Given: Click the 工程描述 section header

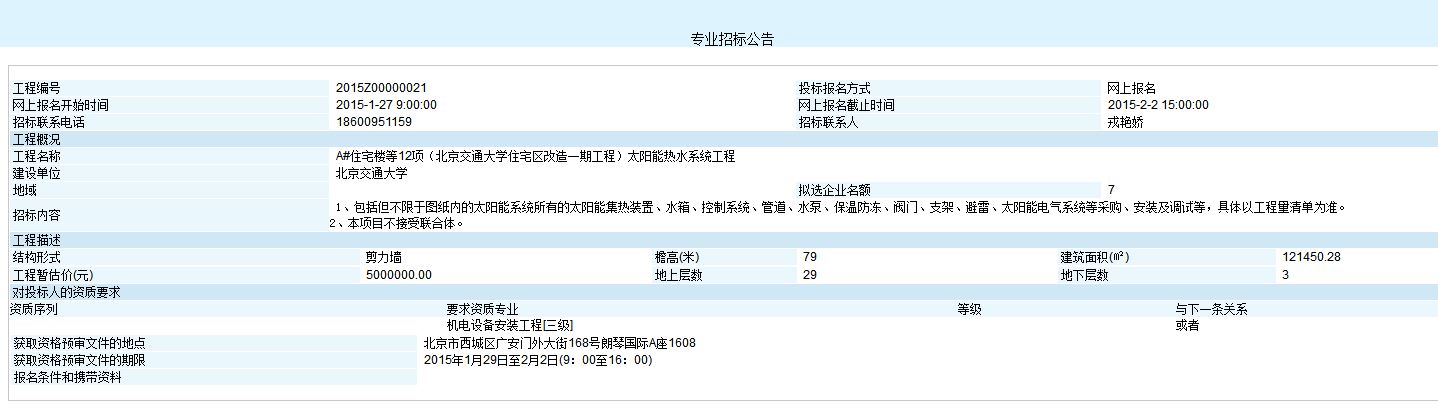Looking at the screenshot, I should pos(36,240).
